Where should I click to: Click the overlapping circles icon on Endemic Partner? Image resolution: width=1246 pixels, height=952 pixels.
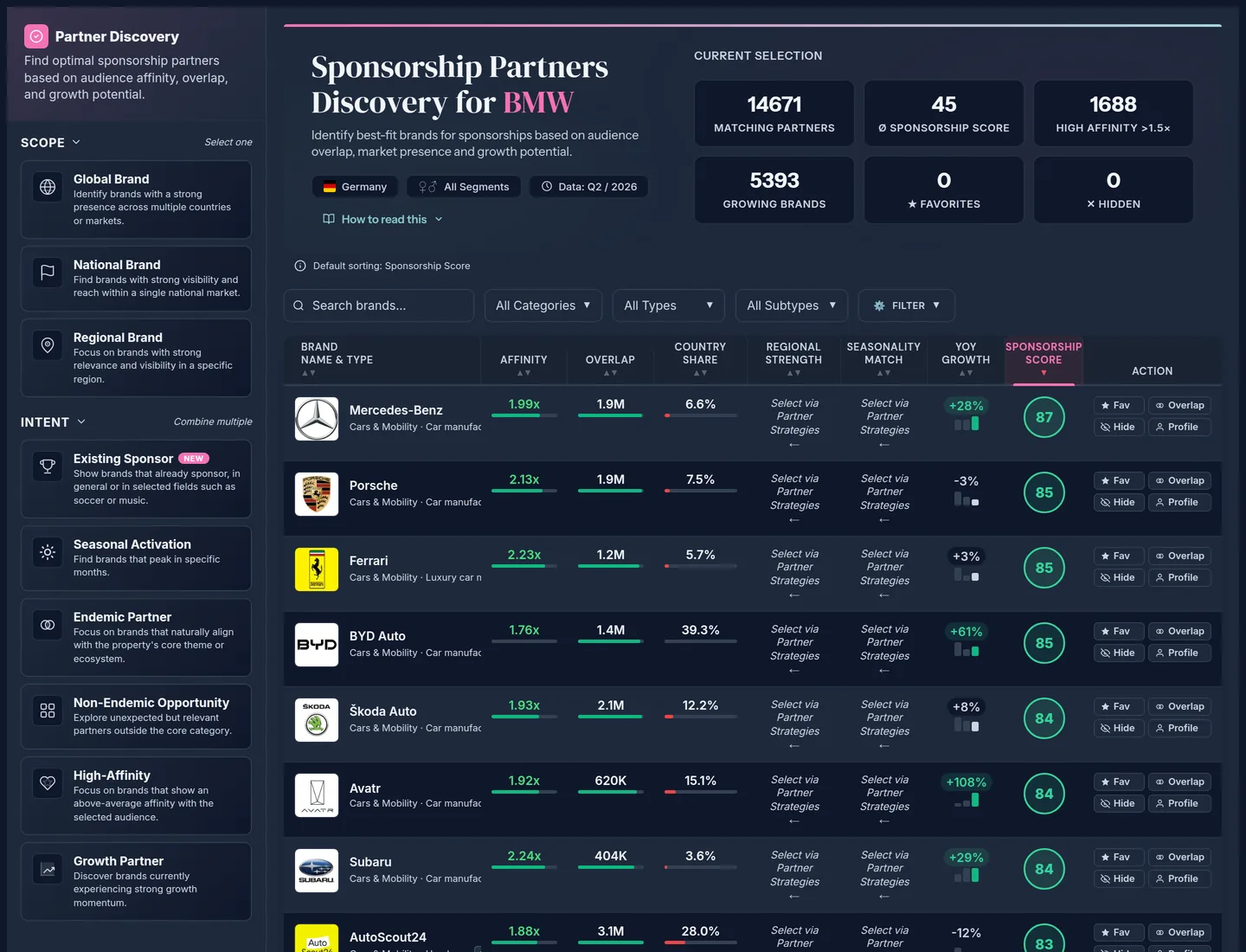pos(48,625)
